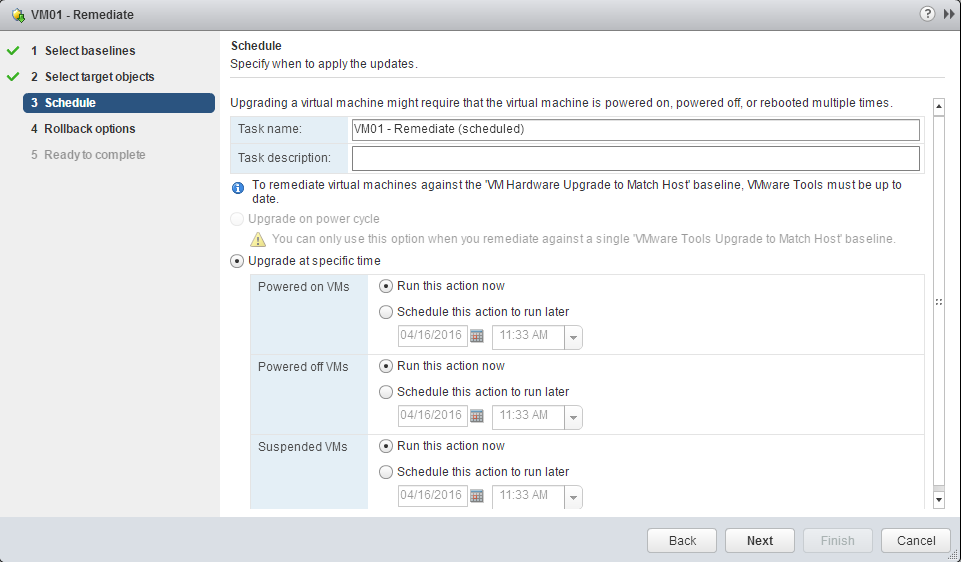The width and height of the screenshot is (961, 562).
Task: Click the 'Suspended VMs' label
Action: 302,447
